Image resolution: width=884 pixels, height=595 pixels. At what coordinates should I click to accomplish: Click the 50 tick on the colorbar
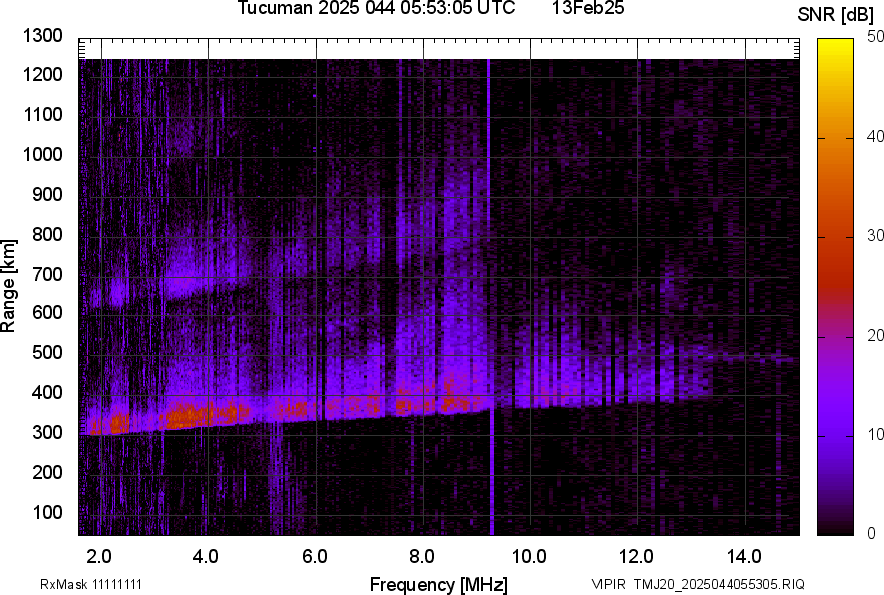[876, 36]
